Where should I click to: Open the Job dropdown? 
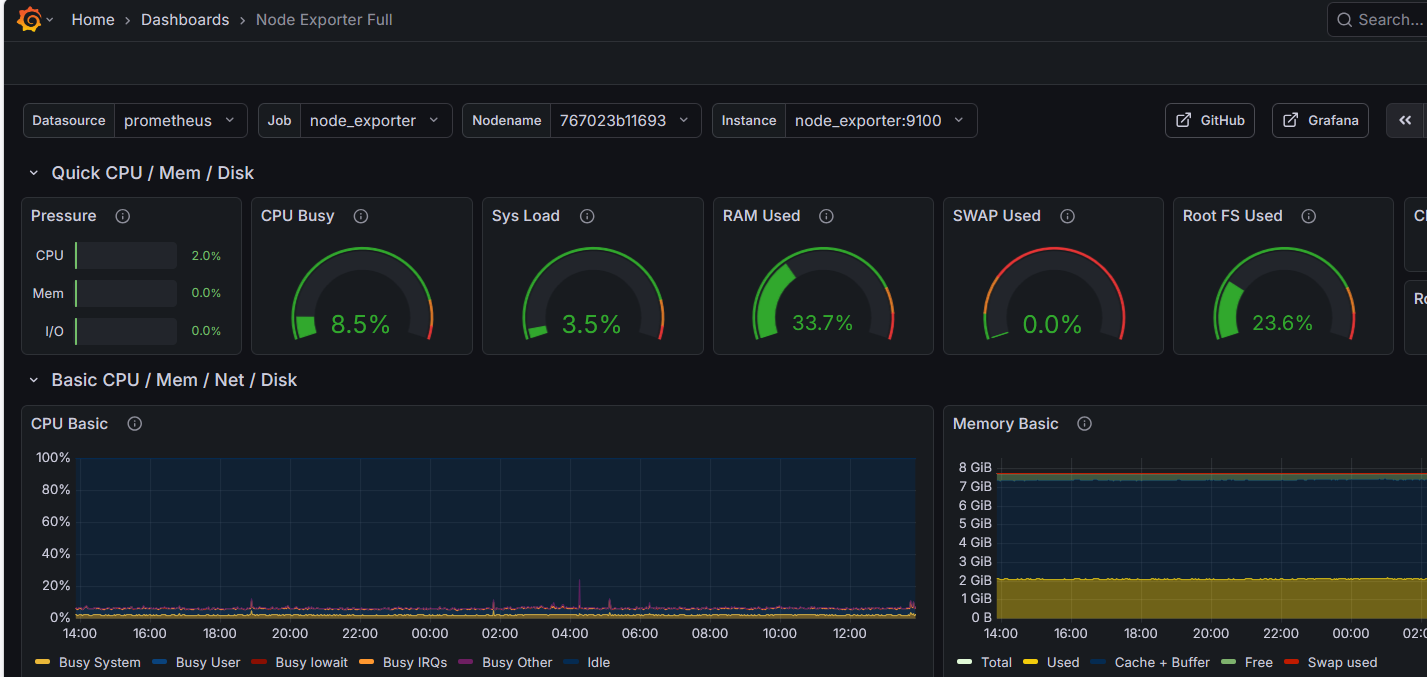tap(370, 120)
